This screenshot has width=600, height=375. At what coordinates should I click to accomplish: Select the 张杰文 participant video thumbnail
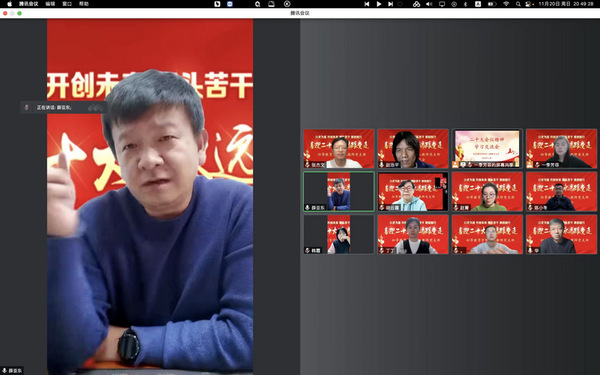[x=339, y=148]
